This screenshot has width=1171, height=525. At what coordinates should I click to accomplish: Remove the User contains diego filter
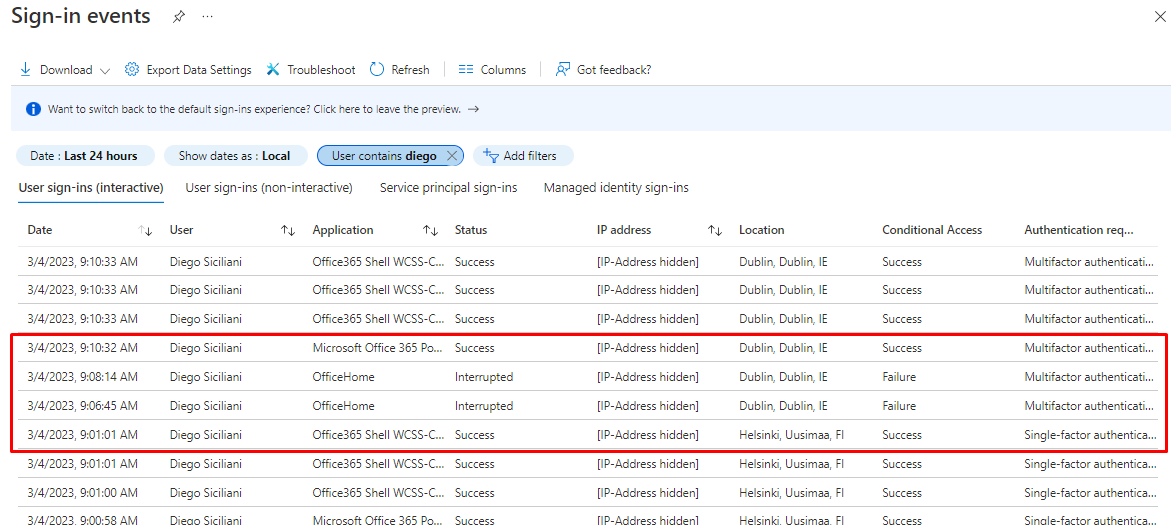[x=452, y=156]
